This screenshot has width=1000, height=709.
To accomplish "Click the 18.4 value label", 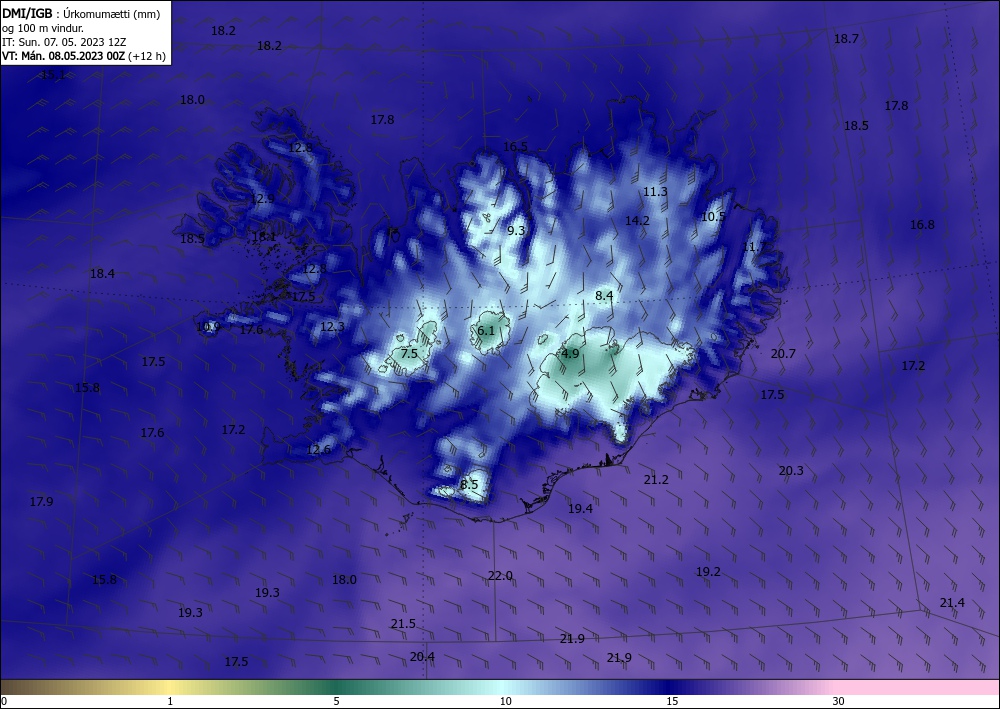I will (x=102, y=274).
